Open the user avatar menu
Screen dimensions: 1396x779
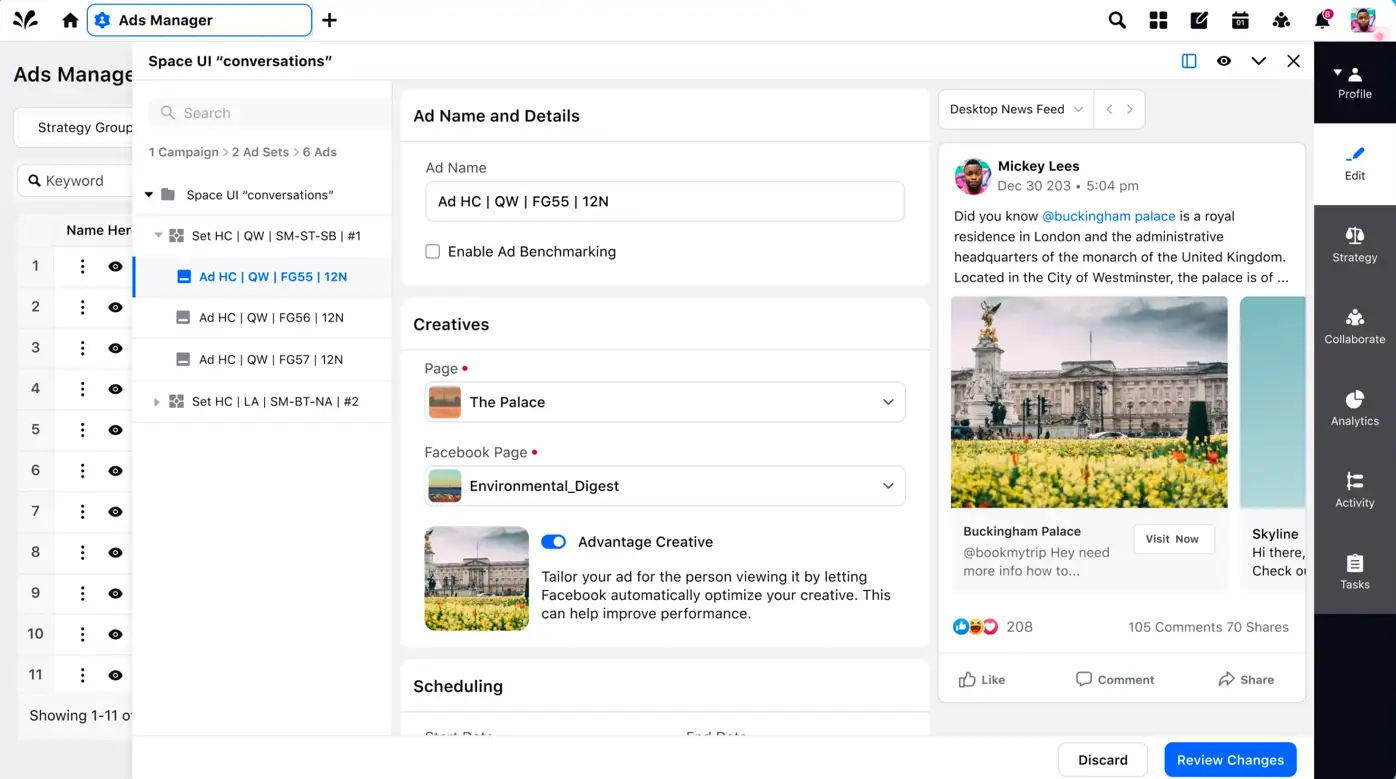(1364, 20)
